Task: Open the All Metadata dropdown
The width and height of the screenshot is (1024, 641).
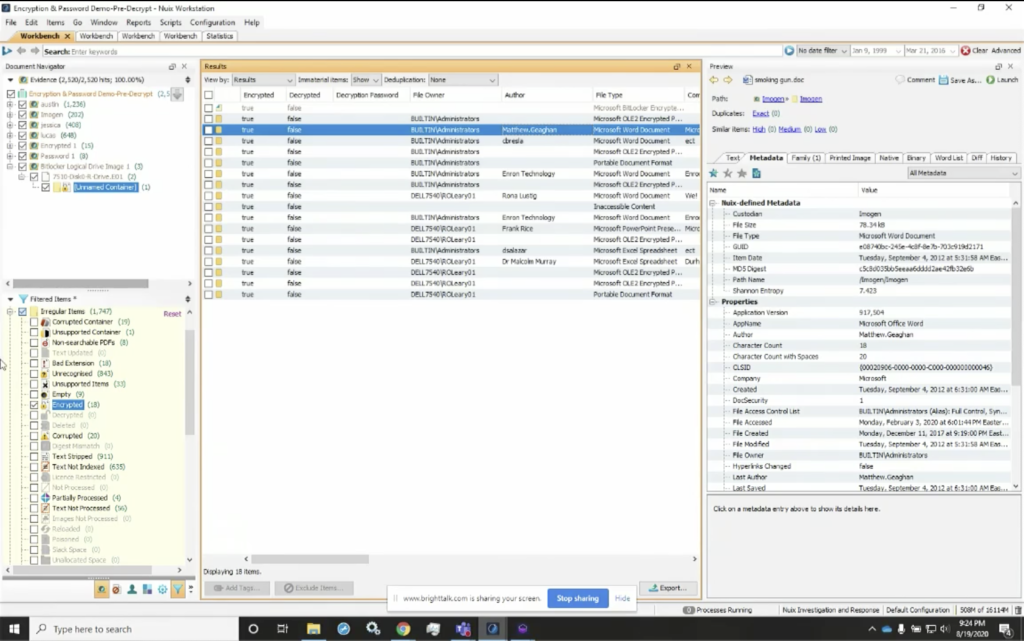Action: (x=963, y=173)
